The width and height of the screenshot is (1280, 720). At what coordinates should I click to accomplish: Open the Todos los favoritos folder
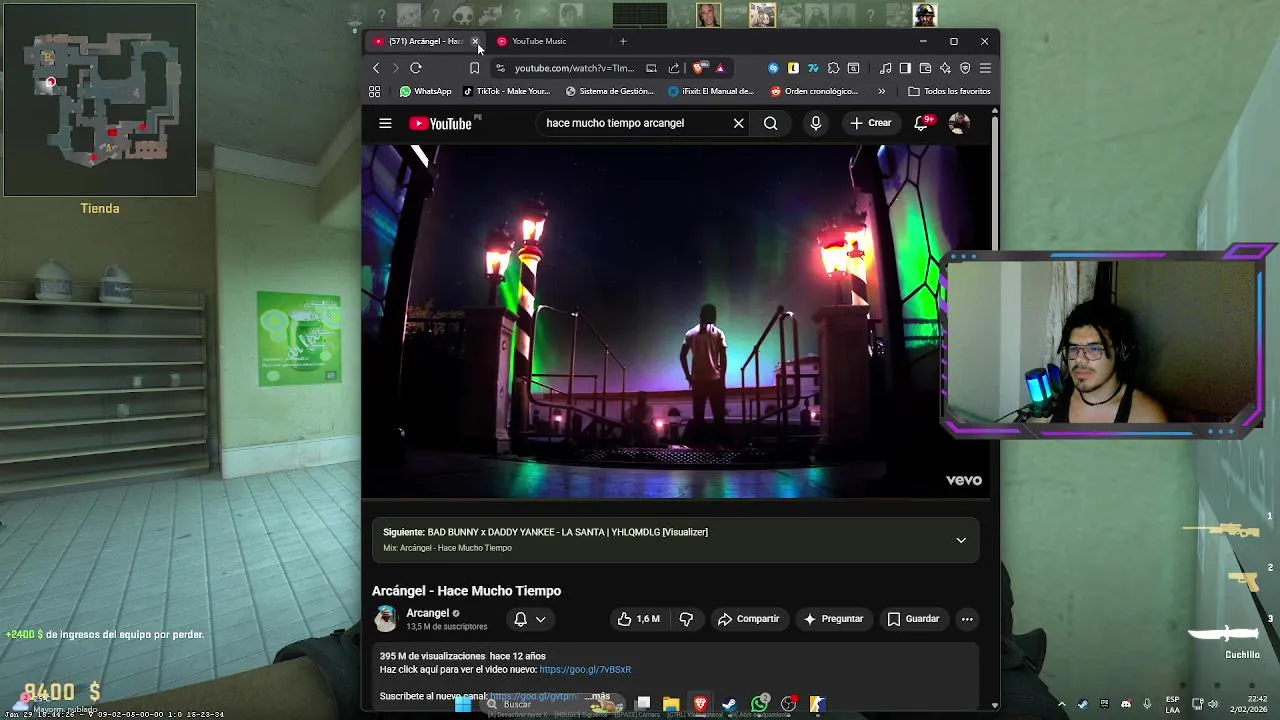click(x=949, y=91)
